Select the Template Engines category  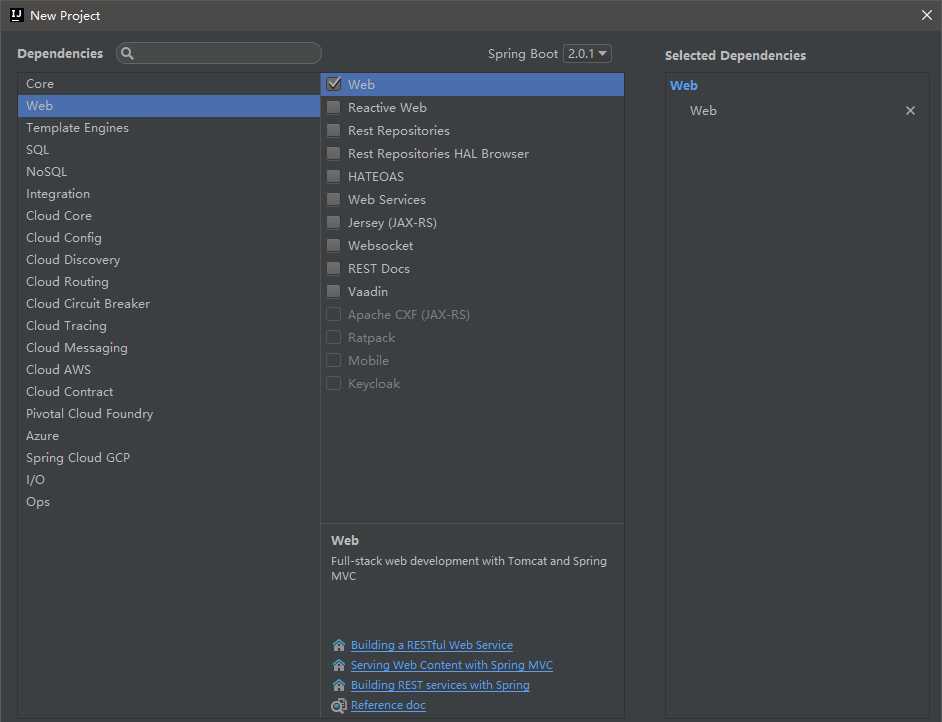pyautogui.click(x=169, y=127)
